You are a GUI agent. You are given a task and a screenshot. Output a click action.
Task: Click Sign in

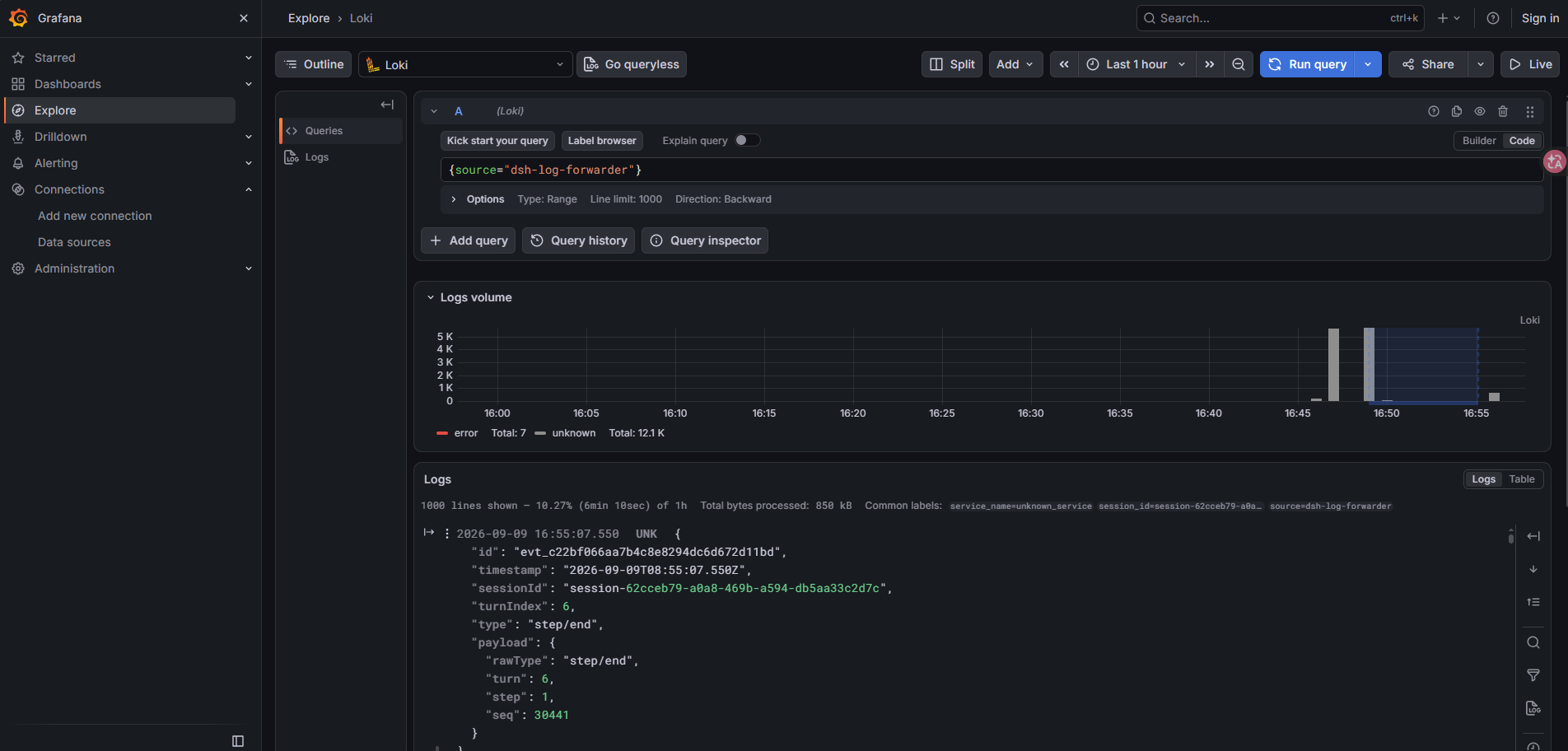click(x=1540, y=18)
